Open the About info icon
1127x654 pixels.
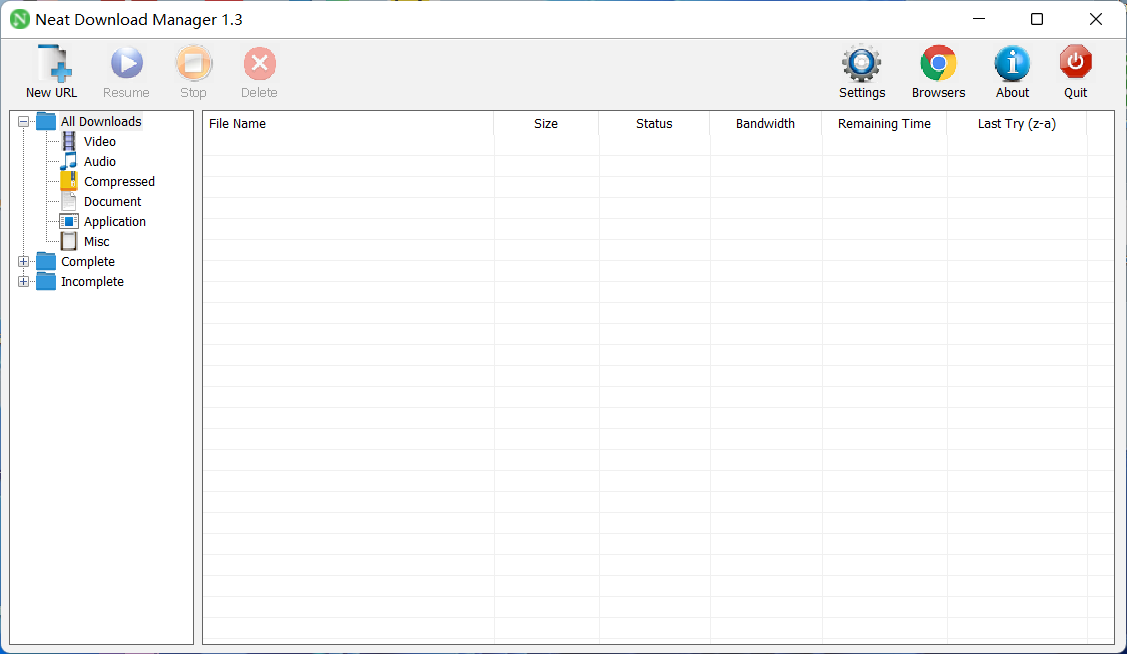pos(1012,64)
